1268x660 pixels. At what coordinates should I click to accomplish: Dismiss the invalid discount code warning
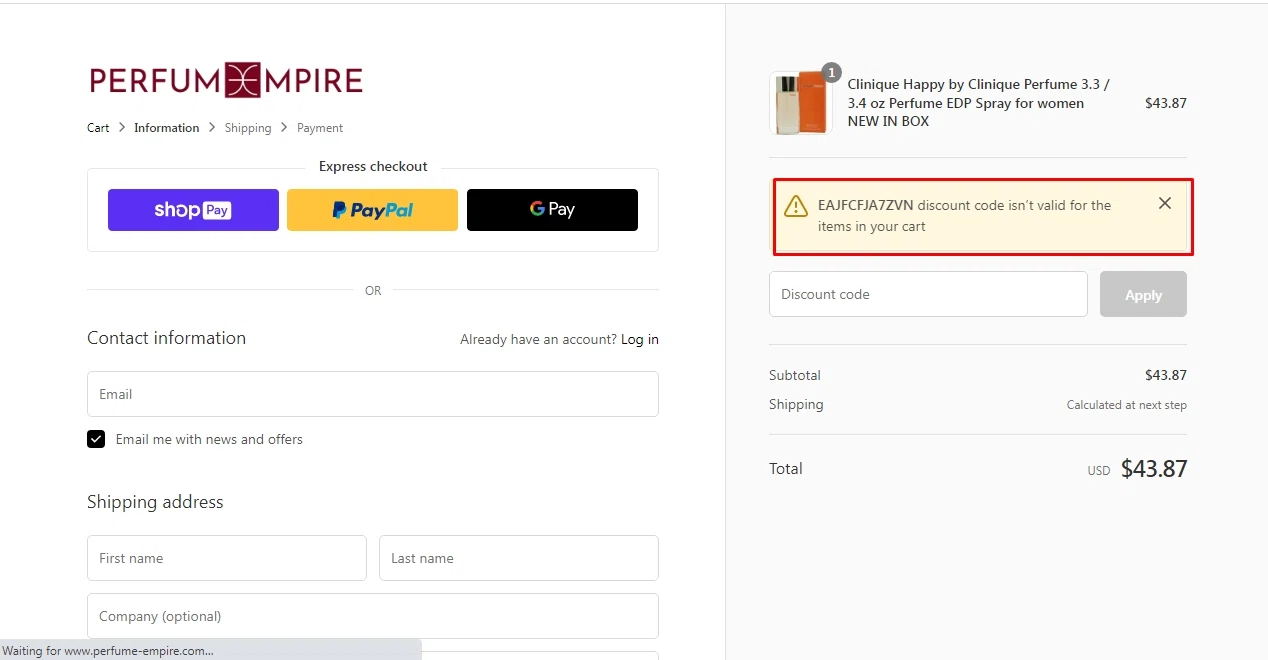click(1165, 203)
